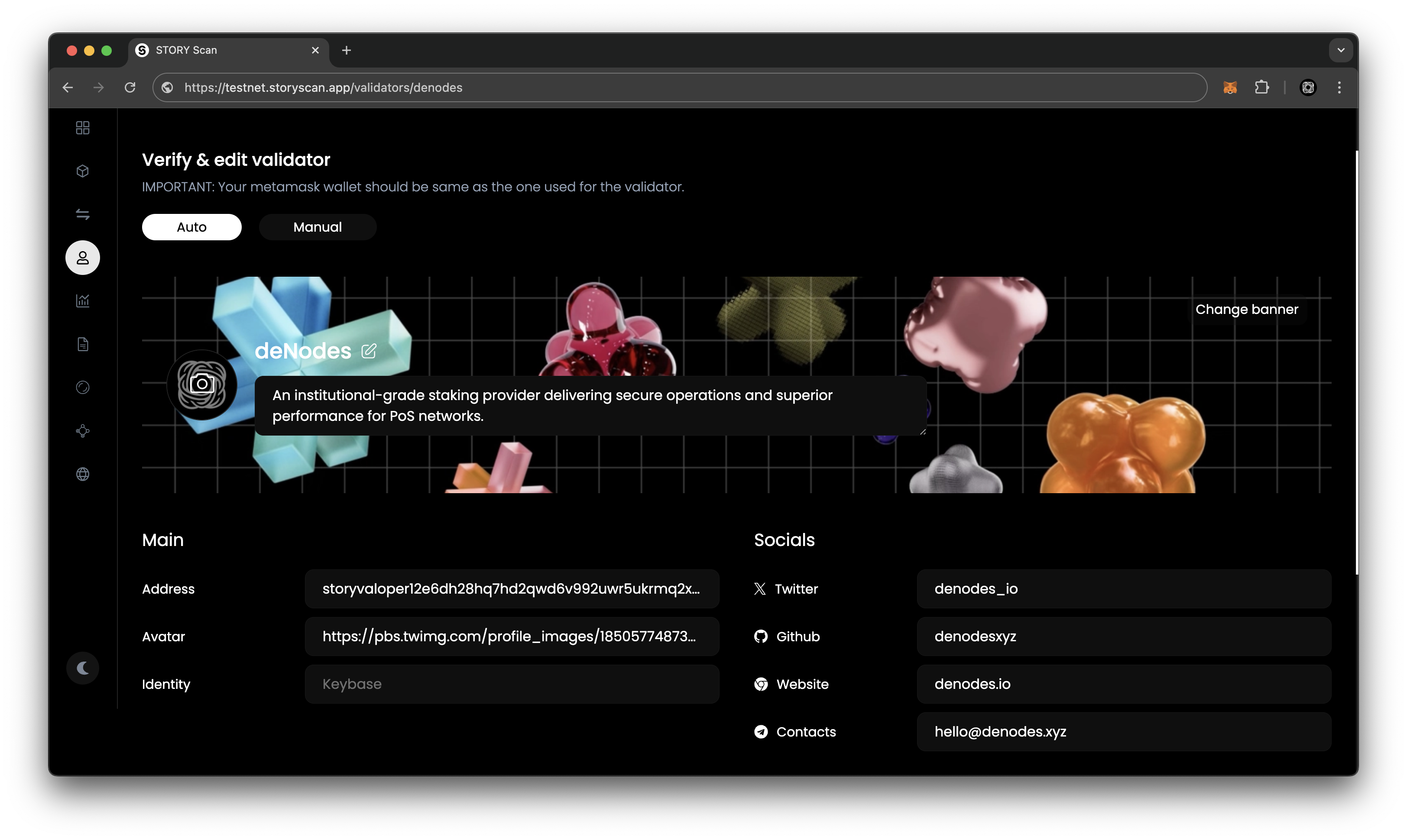
Task: Open the browser profile avatar icon
Action: pos(1308,87)
